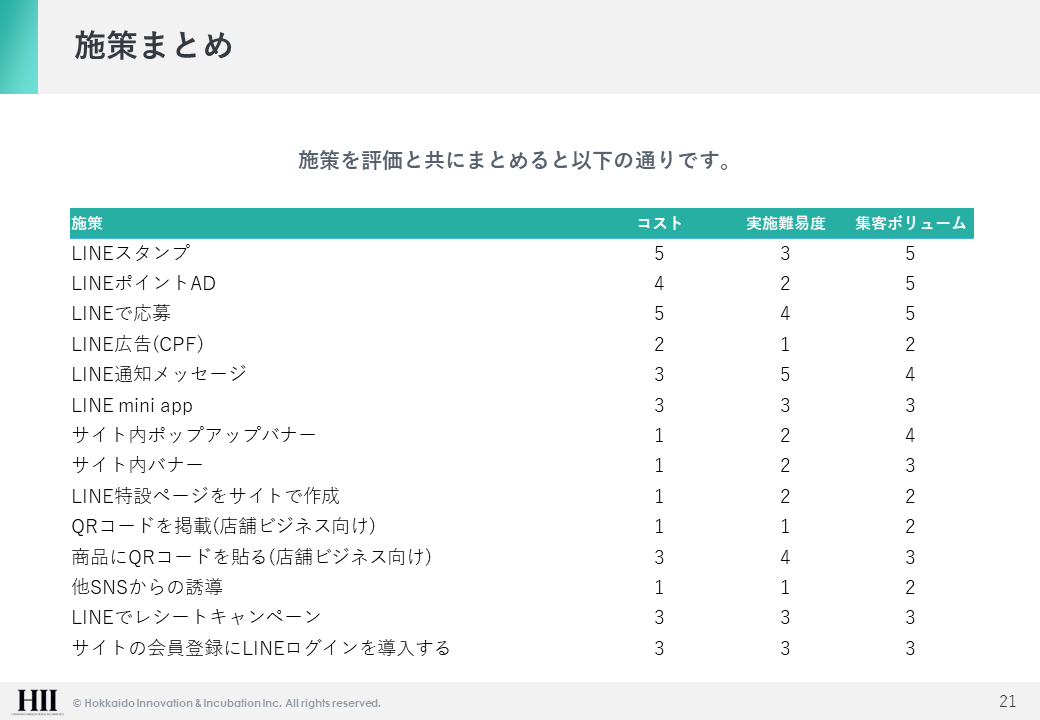Click the Hokkaido Innovation & Incubation copyright text

[226, 703]
